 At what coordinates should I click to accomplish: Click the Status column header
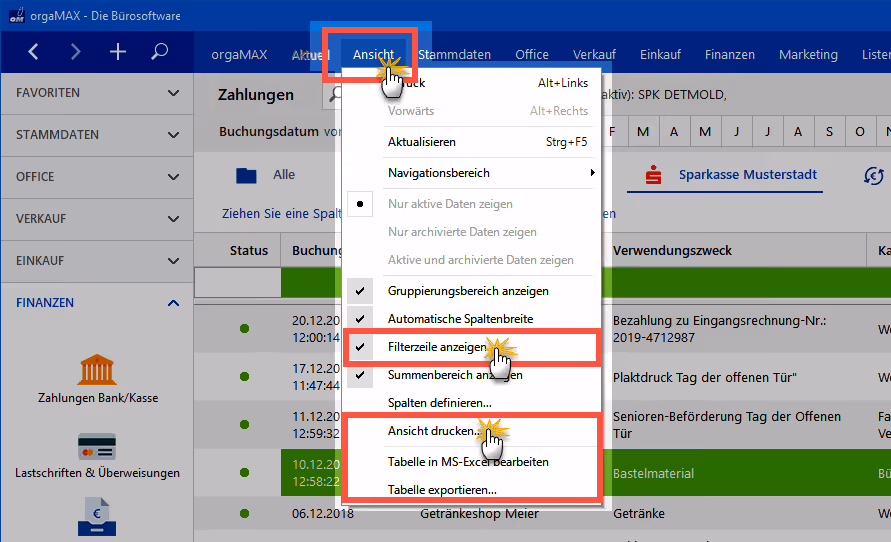249,251
